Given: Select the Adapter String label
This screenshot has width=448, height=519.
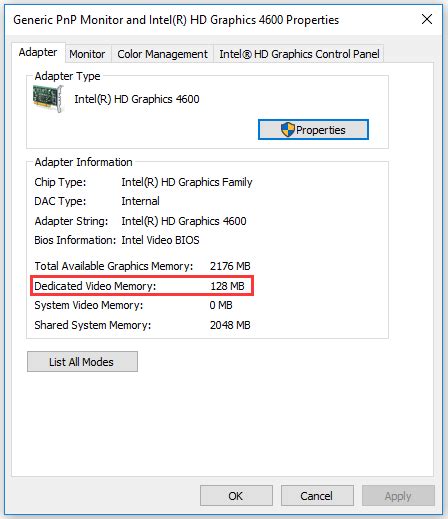Looking at the screenshot, I should [71, 221].
